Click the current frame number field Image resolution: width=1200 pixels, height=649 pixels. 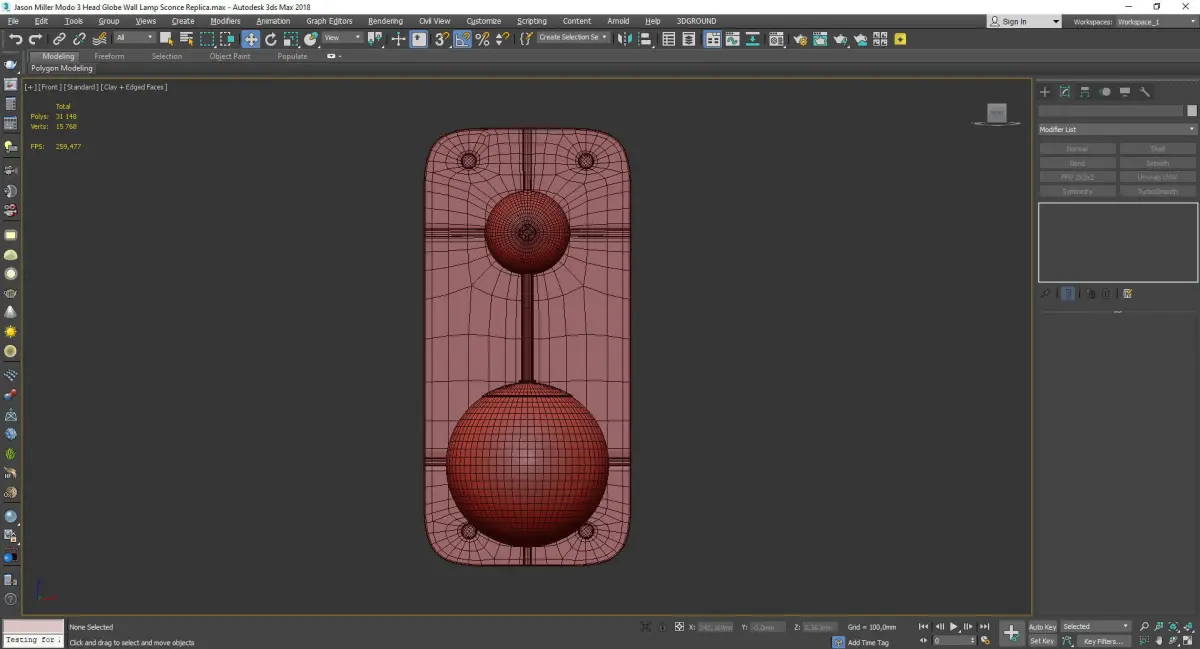coord(953,640)
